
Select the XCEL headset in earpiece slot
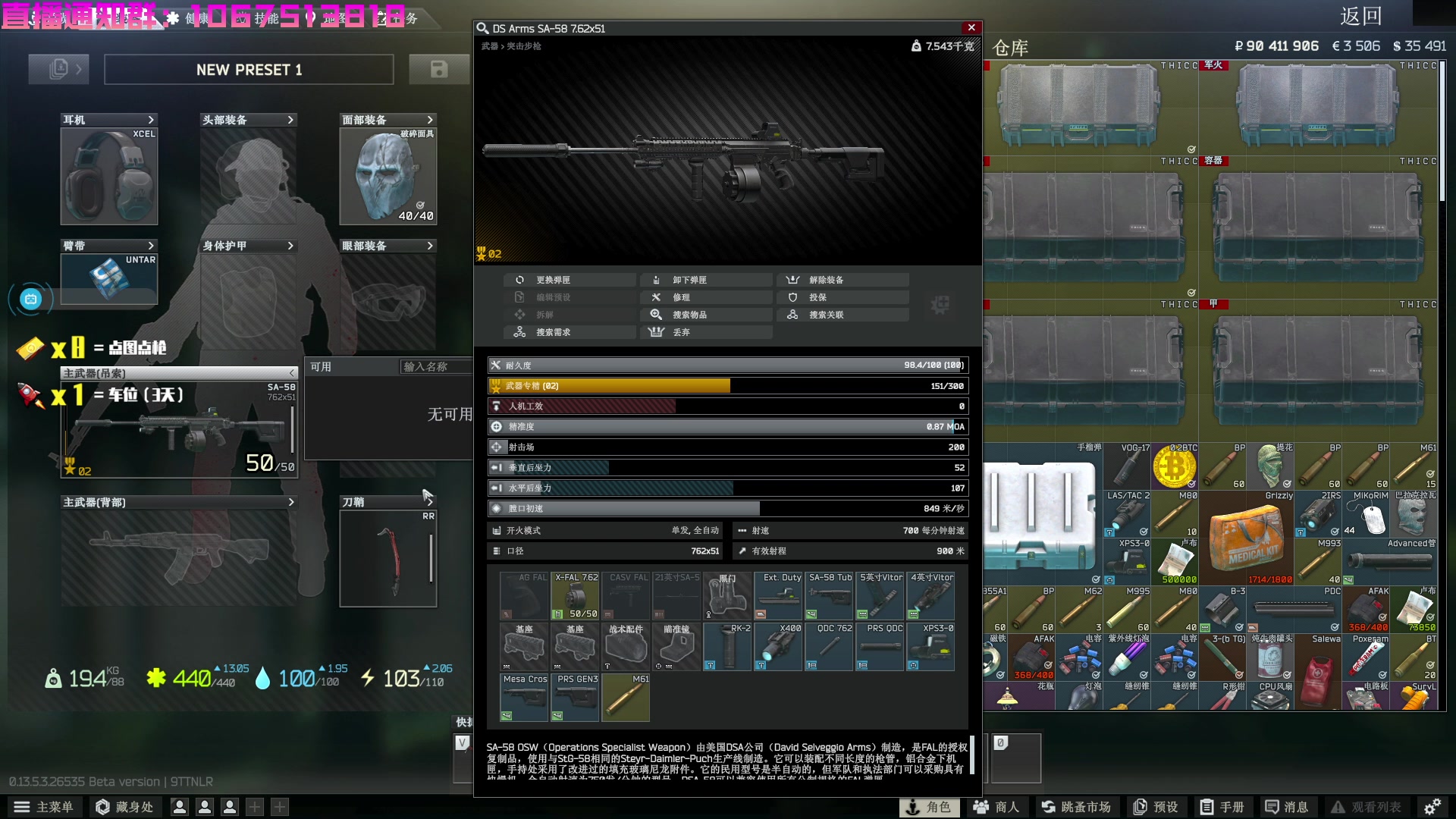109,176
